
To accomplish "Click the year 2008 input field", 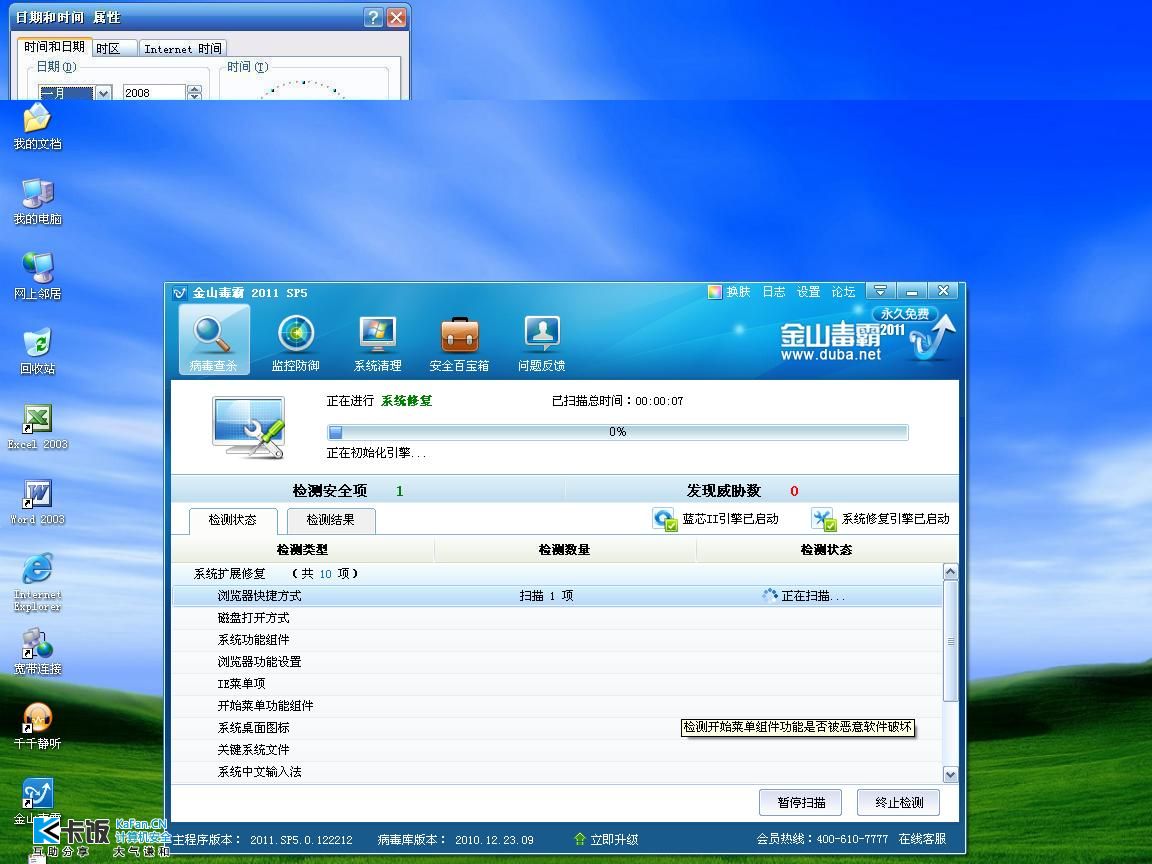I will pyautogui.click(x=154, y=93).
